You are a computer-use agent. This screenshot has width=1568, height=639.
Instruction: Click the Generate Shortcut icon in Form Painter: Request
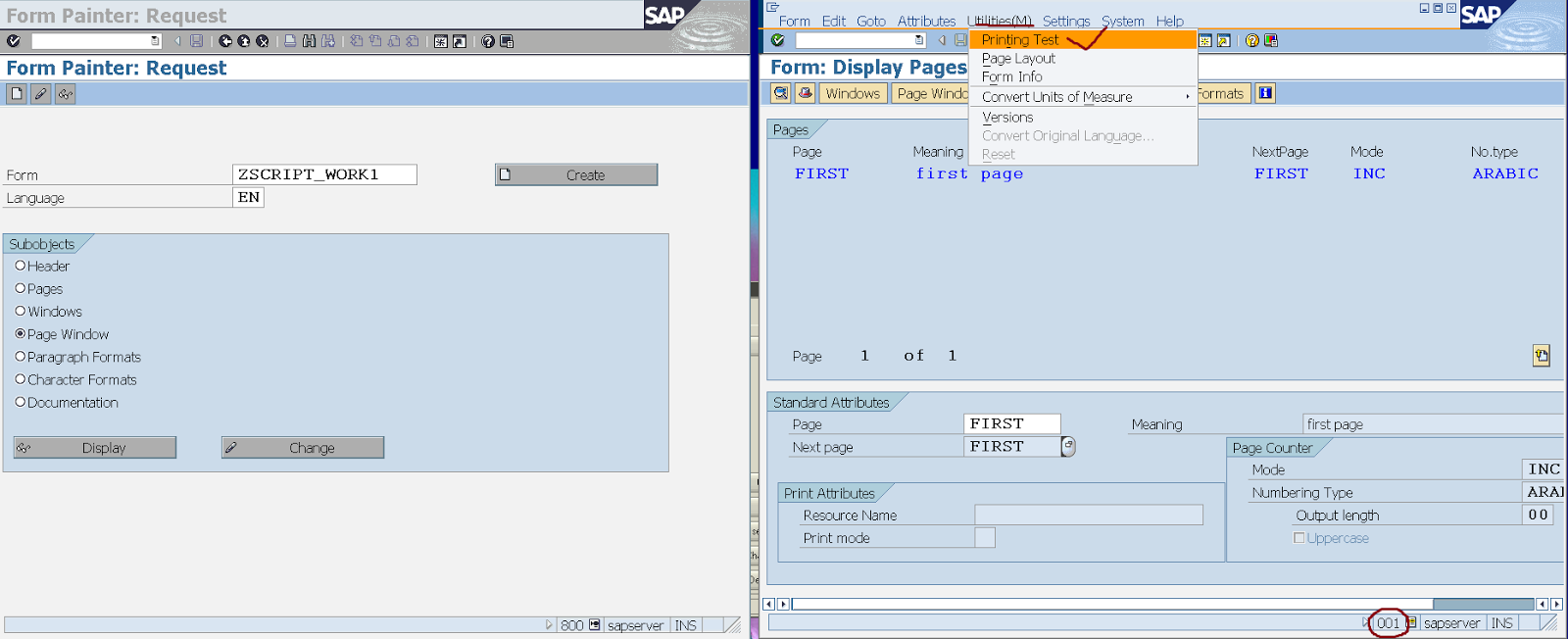tap(460, 41)
